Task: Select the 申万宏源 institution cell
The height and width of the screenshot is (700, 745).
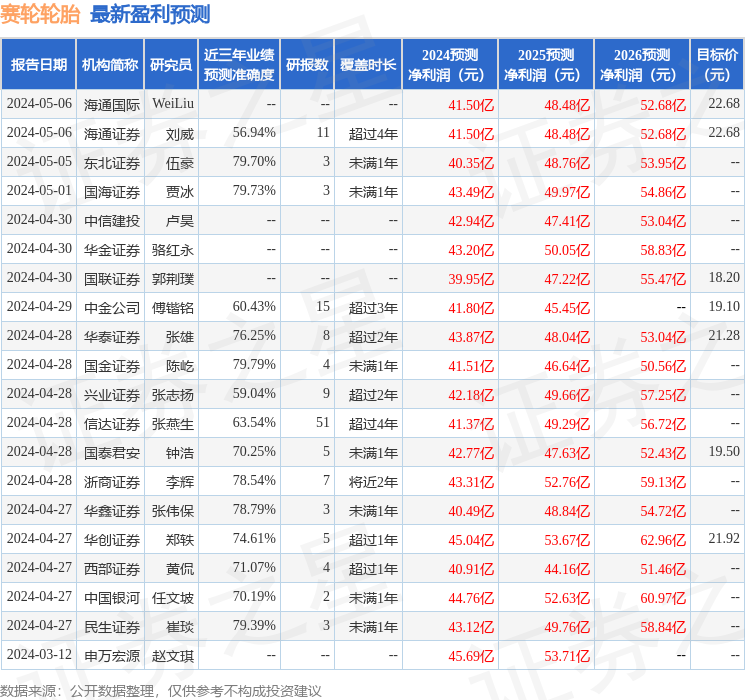Action: pyautogui.click(x=112, y=656)
